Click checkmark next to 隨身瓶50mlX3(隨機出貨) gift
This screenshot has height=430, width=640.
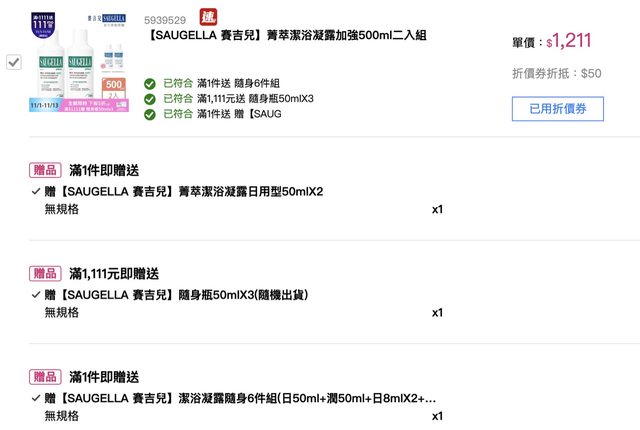(x=36, y=294)
